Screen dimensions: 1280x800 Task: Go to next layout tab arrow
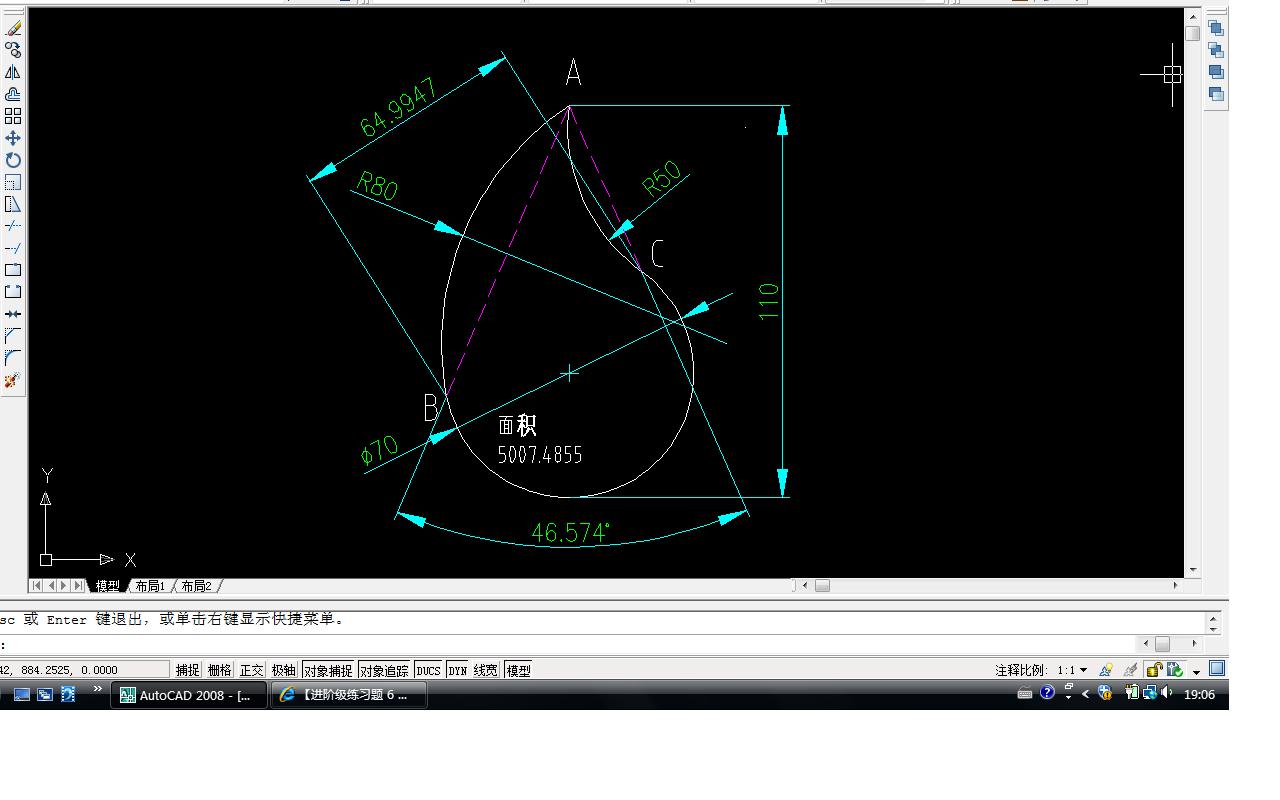pyautogui.click(x=64, y=586)
